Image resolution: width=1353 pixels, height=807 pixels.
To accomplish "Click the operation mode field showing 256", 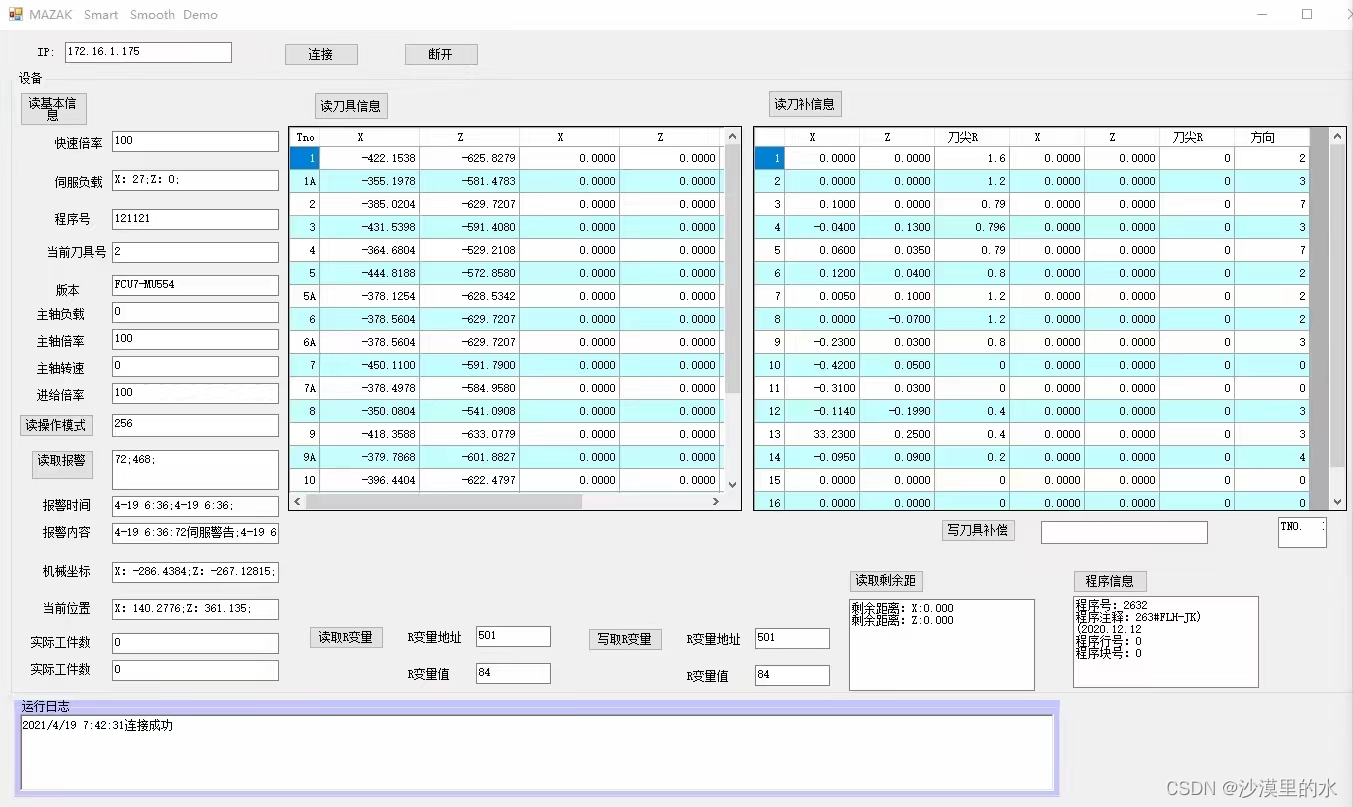I will [195, 425].
